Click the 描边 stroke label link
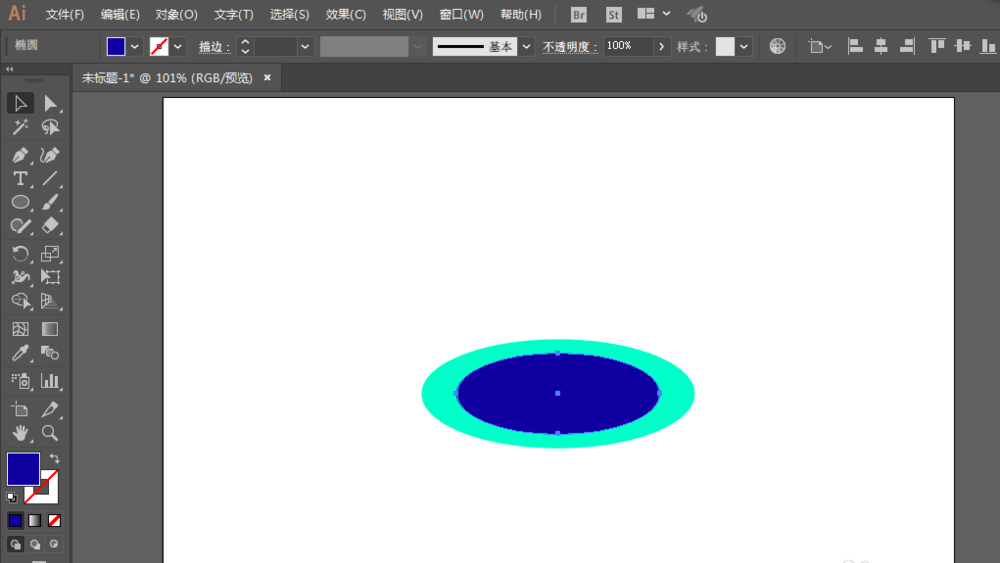This screenshot has height=563, width=1000. (x=213, y=47)
